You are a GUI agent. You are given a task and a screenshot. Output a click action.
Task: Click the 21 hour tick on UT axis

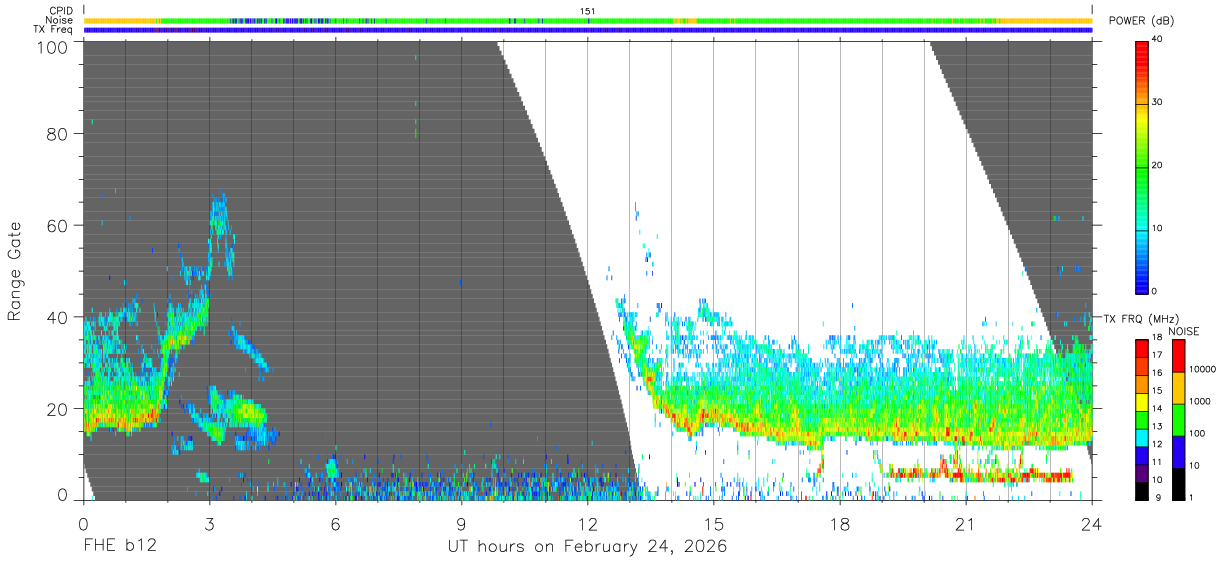point(965,523)
